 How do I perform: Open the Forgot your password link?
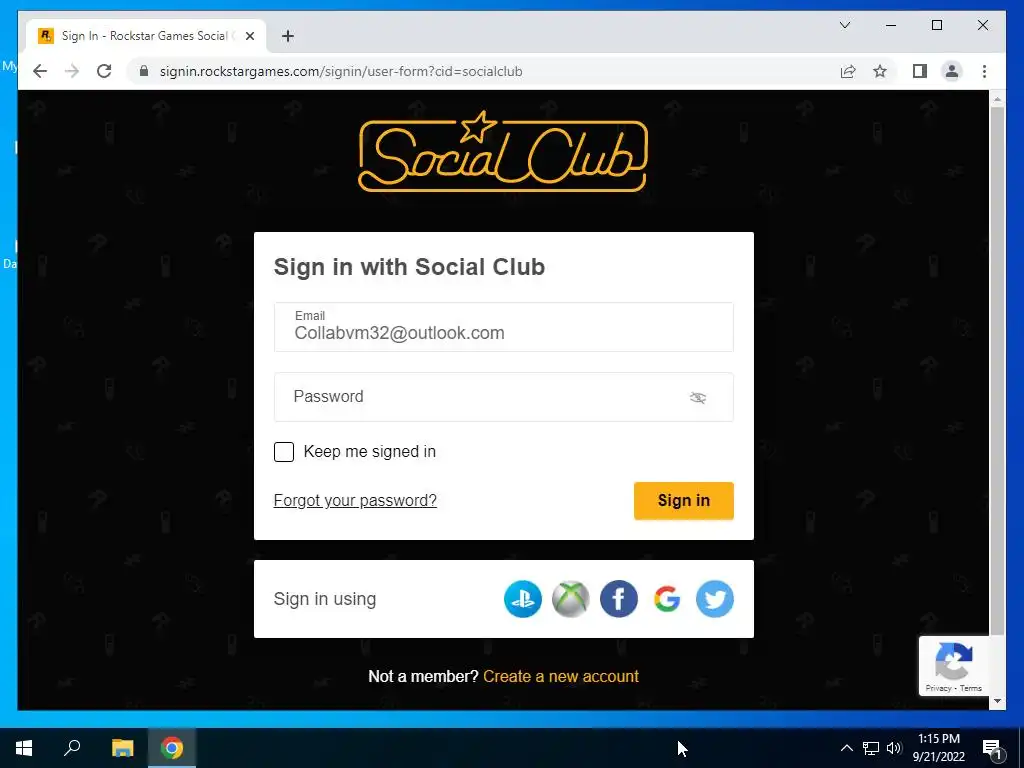click(355, 500)
